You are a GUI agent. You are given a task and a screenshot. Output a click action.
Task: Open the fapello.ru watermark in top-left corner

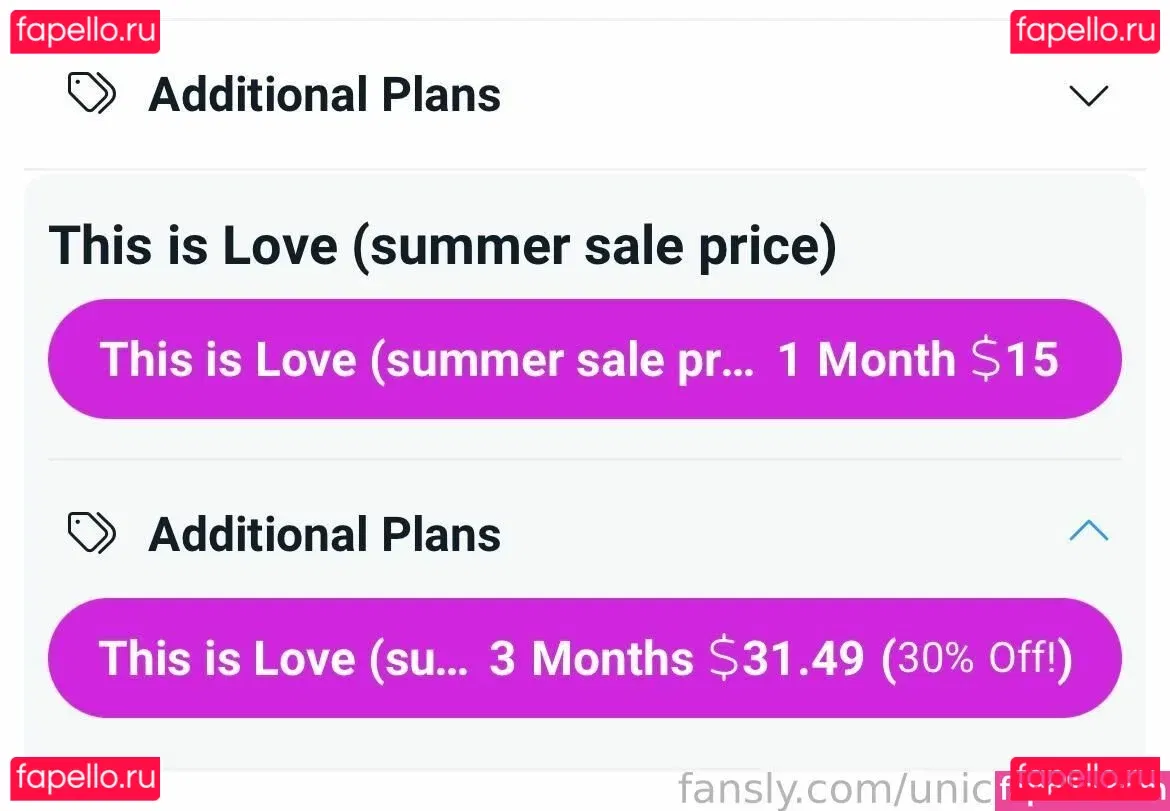coord(86,31)
